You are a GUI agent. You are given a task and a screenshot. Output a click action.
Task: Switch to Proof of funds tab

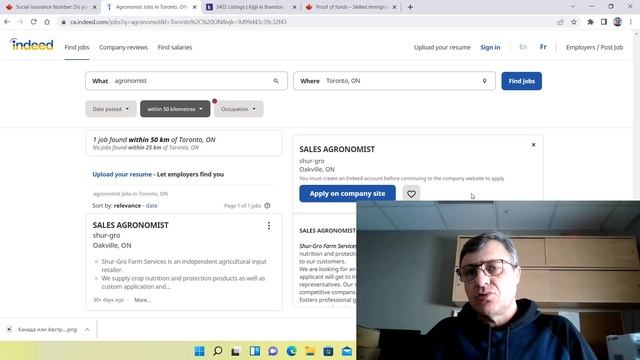pos(350,7)
